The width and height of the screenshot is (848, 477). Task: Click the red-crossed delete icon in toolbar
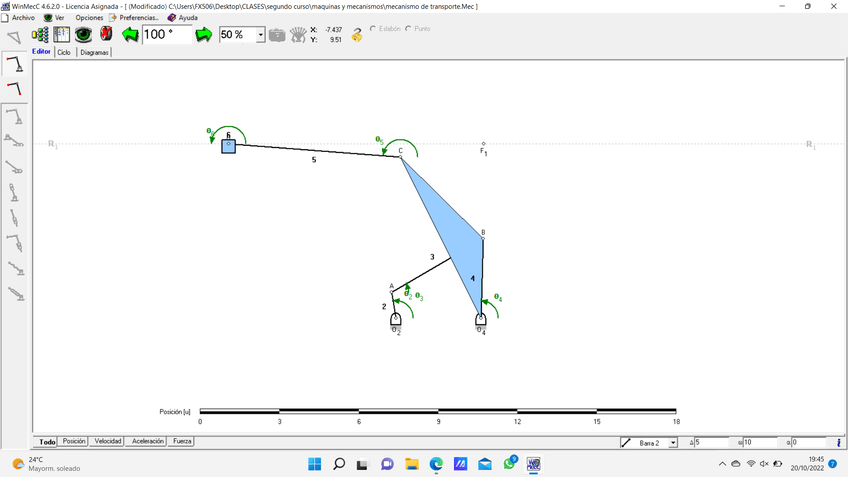tap(106, 34)
